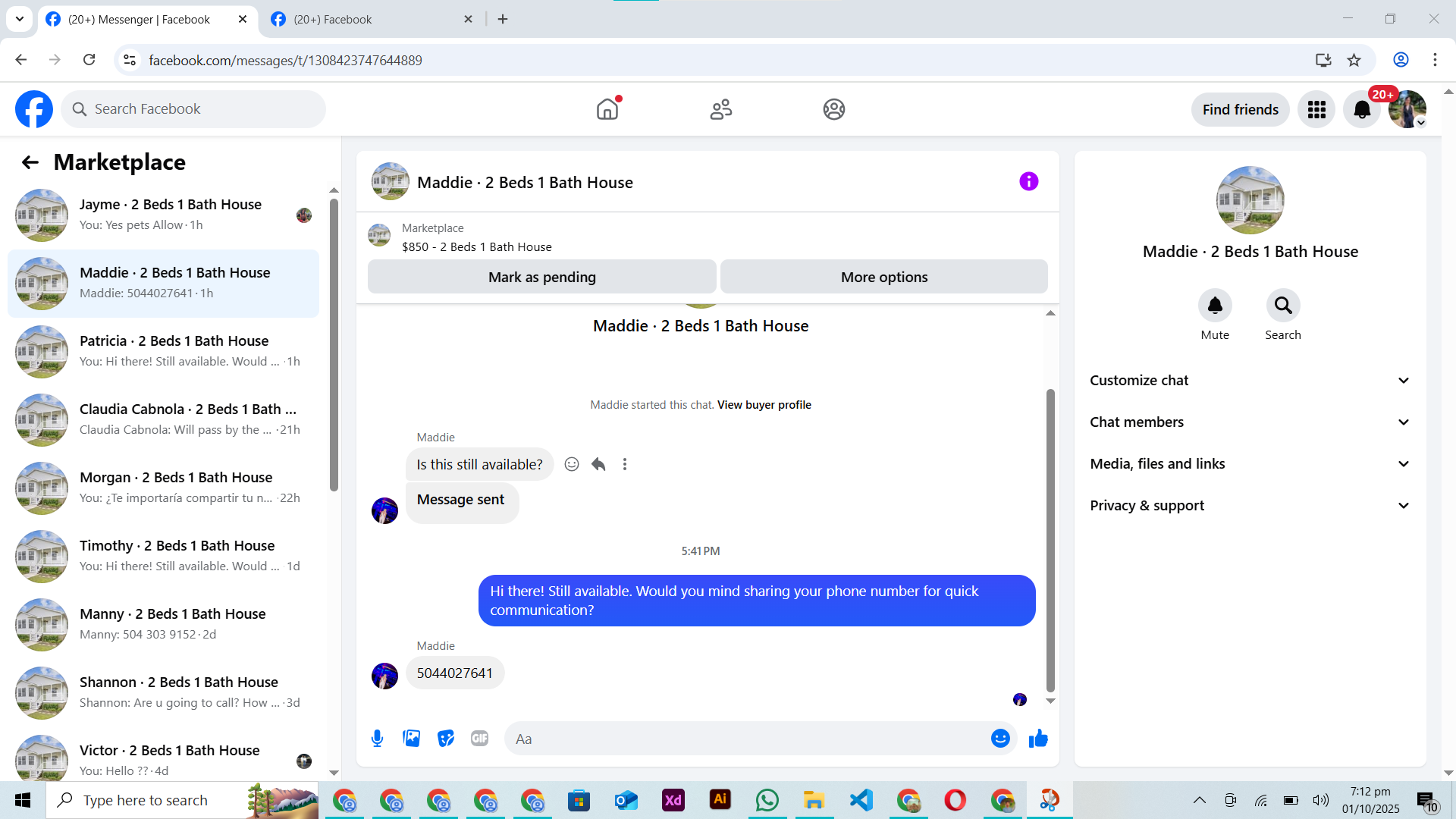
Task: Open the Facebook home logo
Action: click(34, 109)
